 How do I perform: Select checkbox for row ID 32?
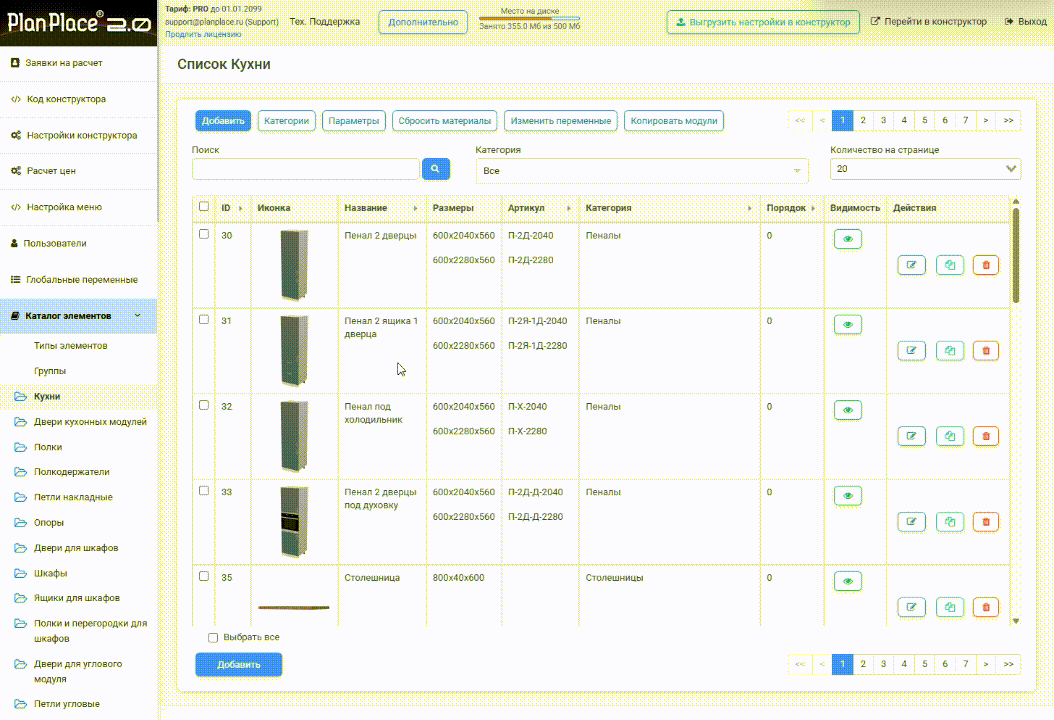[204, 405]
